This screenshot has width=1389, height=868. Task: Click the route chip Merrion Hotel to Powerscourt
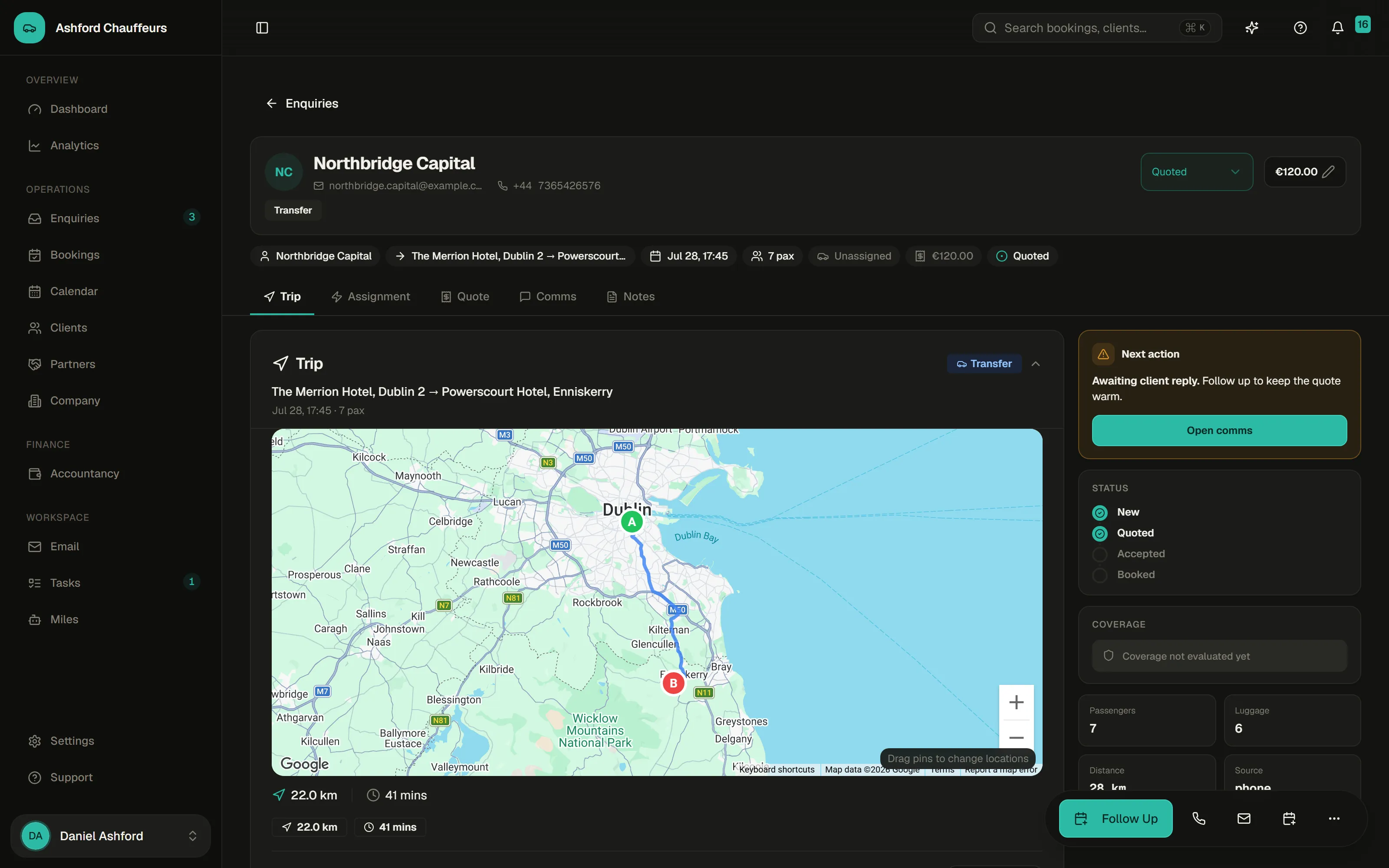point(510,256)
